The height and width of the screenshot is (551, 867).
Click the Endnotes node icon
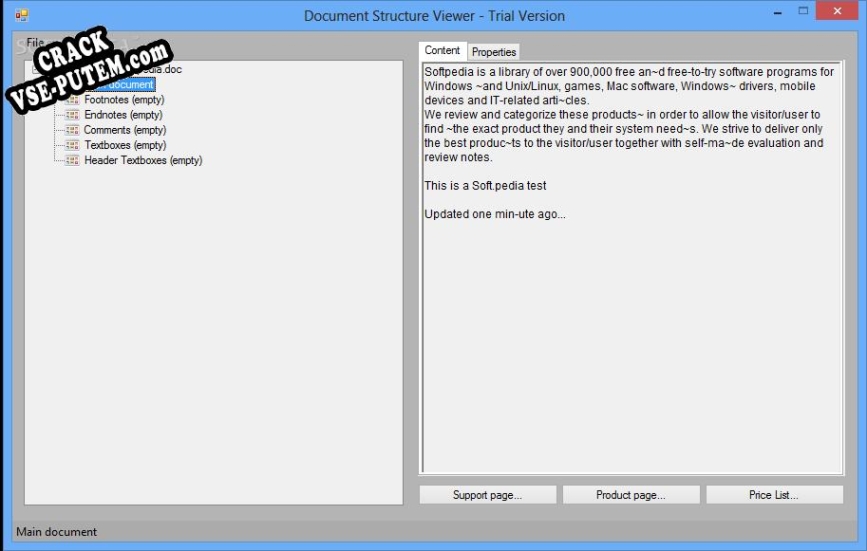point(72,115)
